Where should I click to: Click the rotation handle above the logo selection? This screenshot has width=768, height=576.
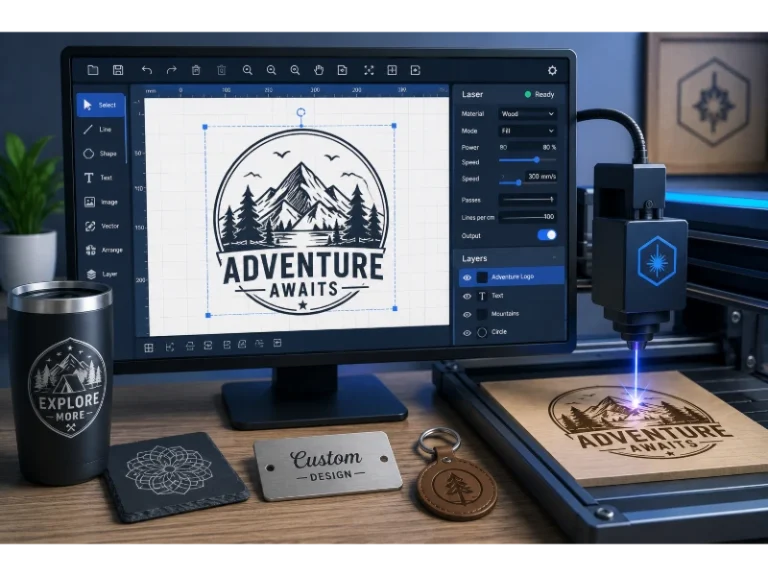pos(301,113)
